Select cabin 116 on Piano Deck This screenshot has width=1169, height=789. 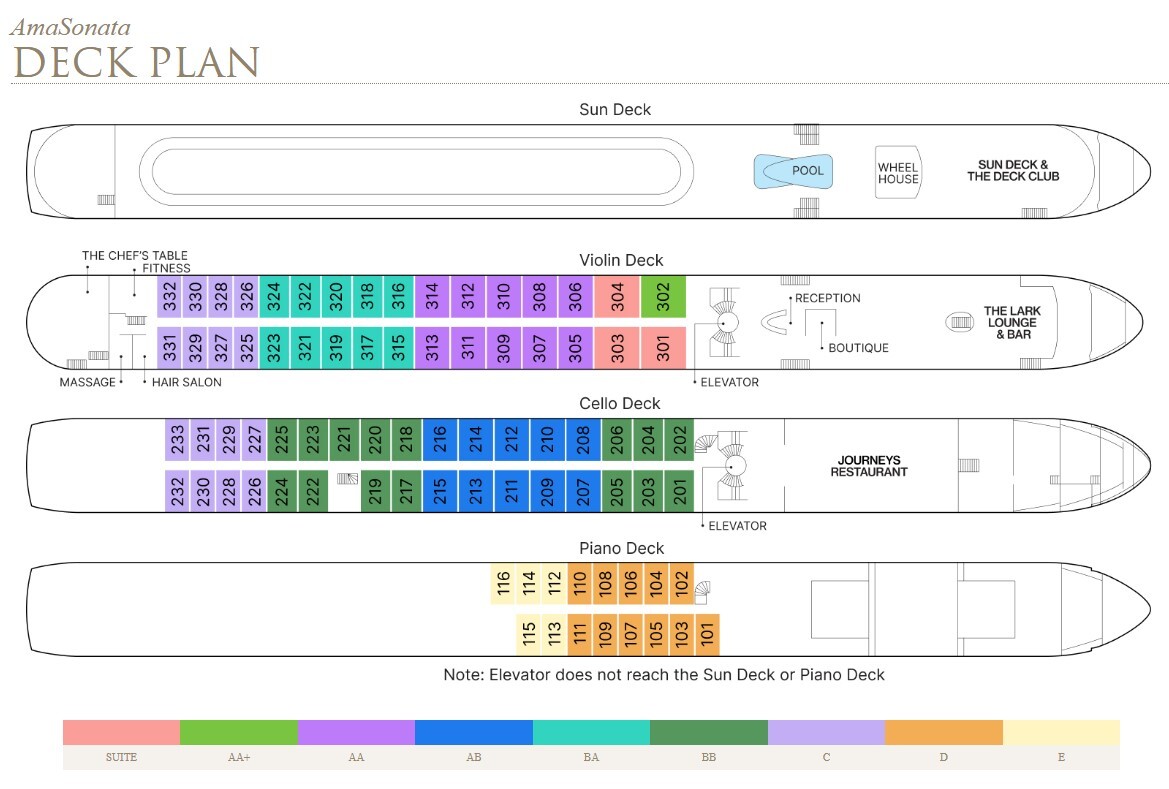(503, 584)
